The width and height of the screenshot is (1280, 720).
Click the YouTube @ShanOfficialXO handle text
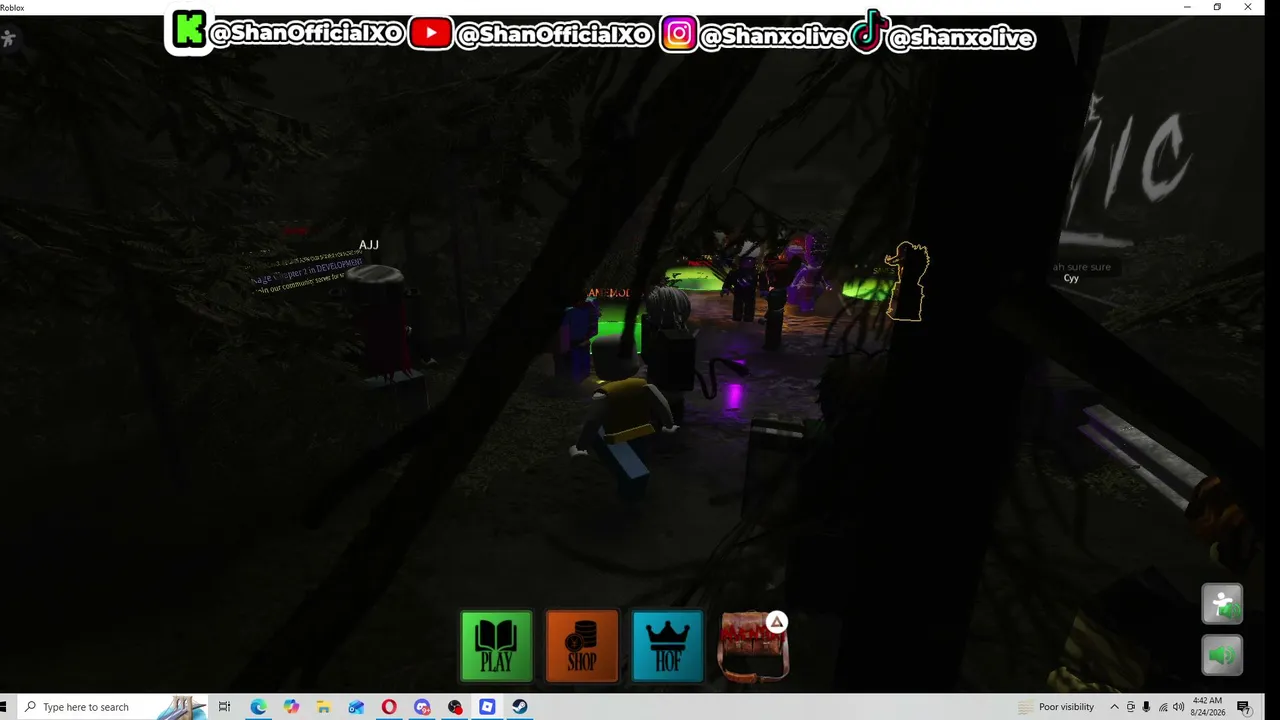(554, 35)
